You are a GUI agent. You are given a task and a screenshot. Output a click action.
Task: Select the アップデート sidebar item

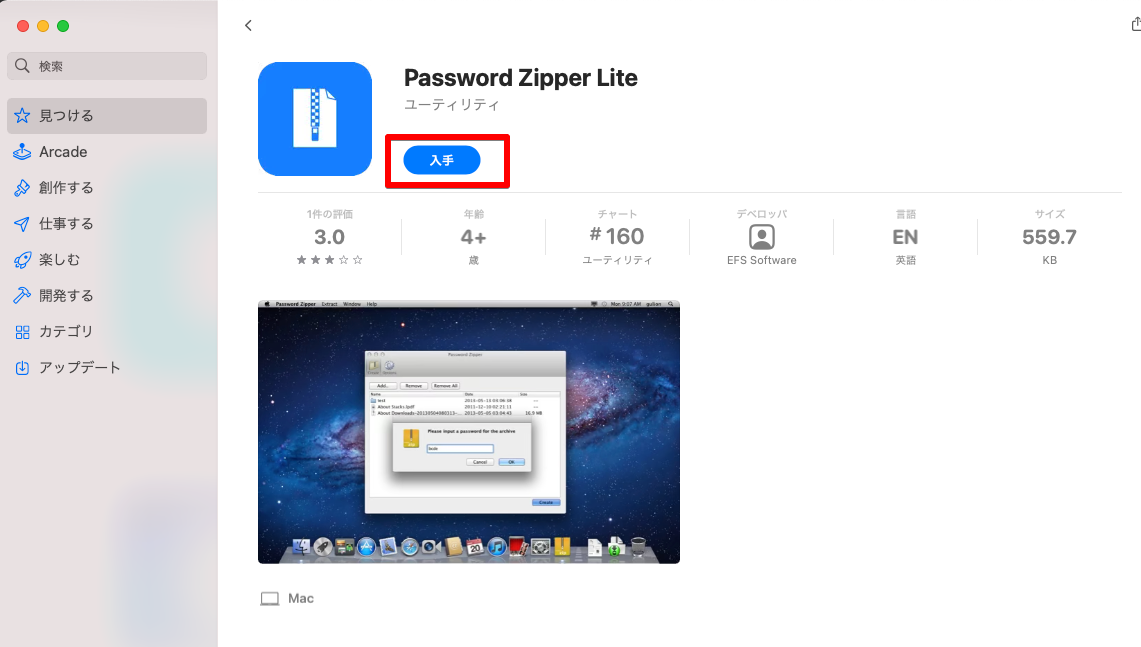[x=107, y=368]
